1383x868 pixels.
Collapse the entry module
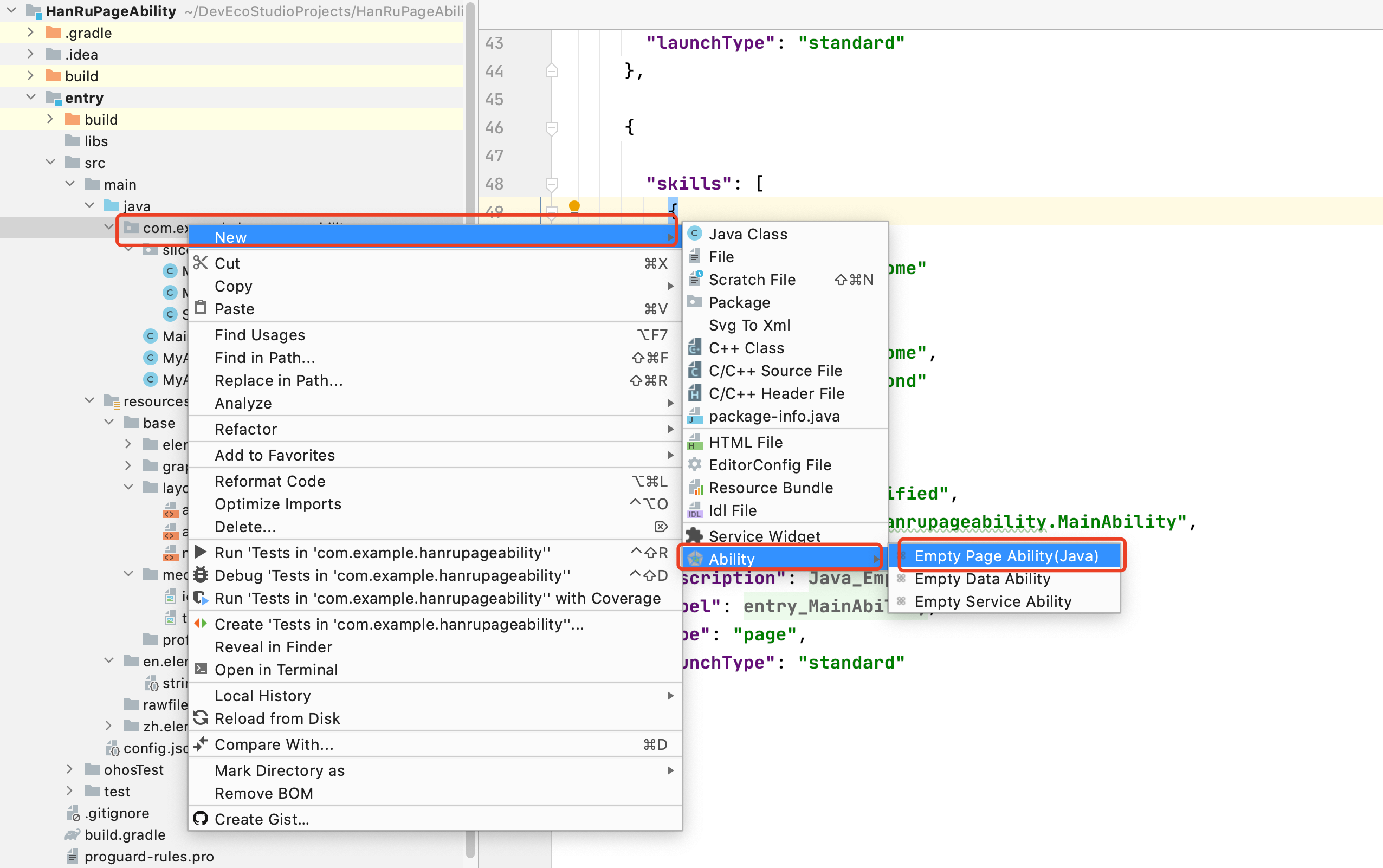(x=31, y=97)
